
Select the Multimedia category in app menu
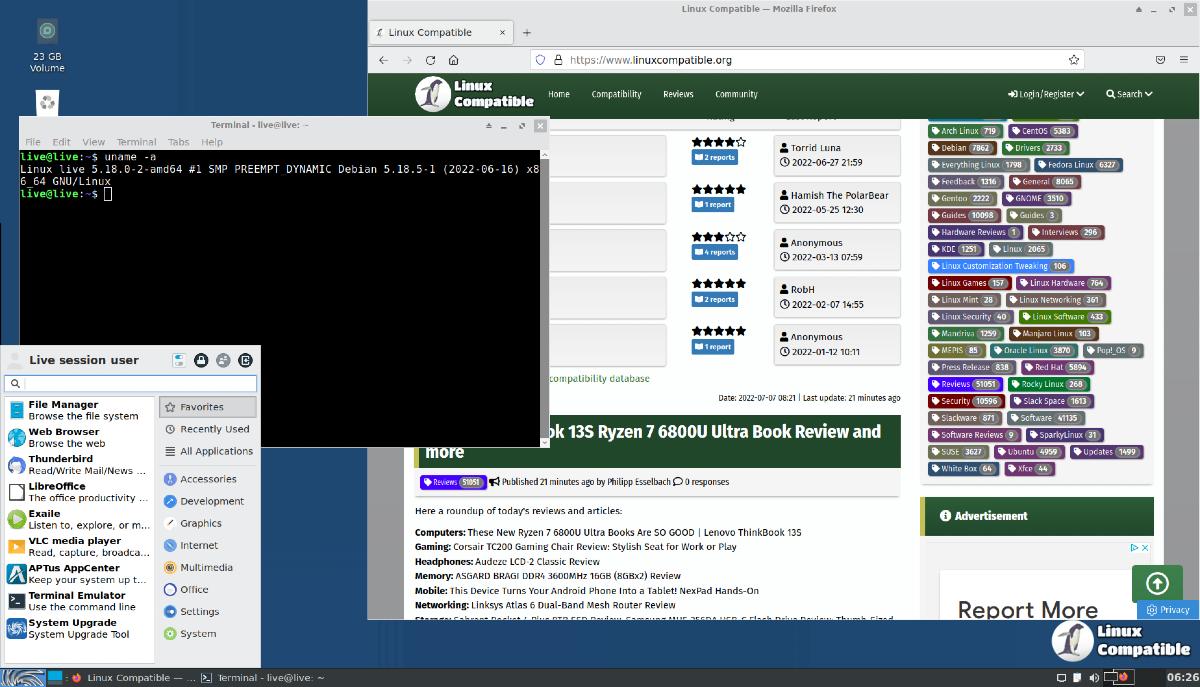coord(205,567)
